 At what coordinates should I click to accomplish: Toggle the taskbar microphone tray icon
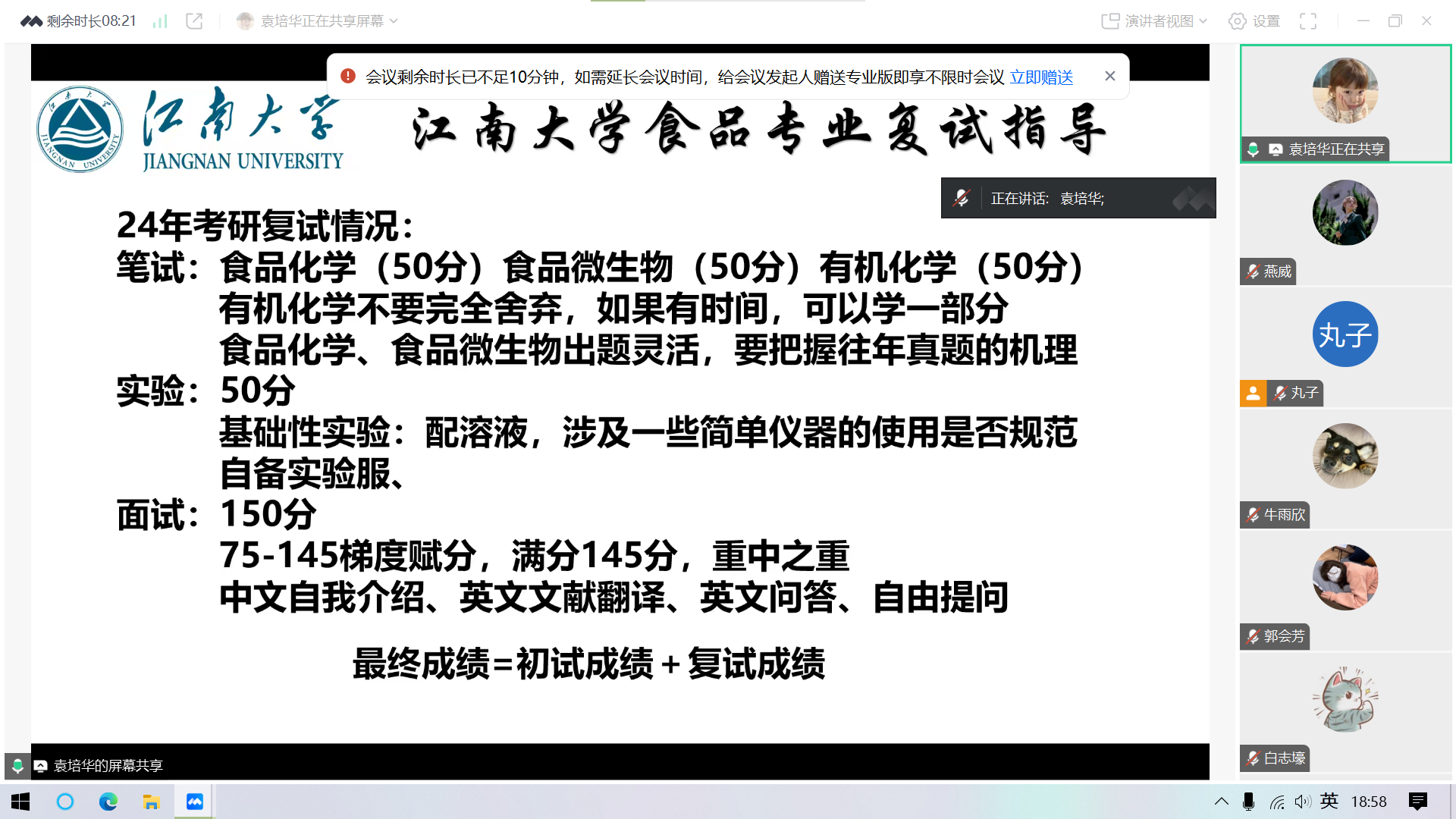tap(1248, 802)
